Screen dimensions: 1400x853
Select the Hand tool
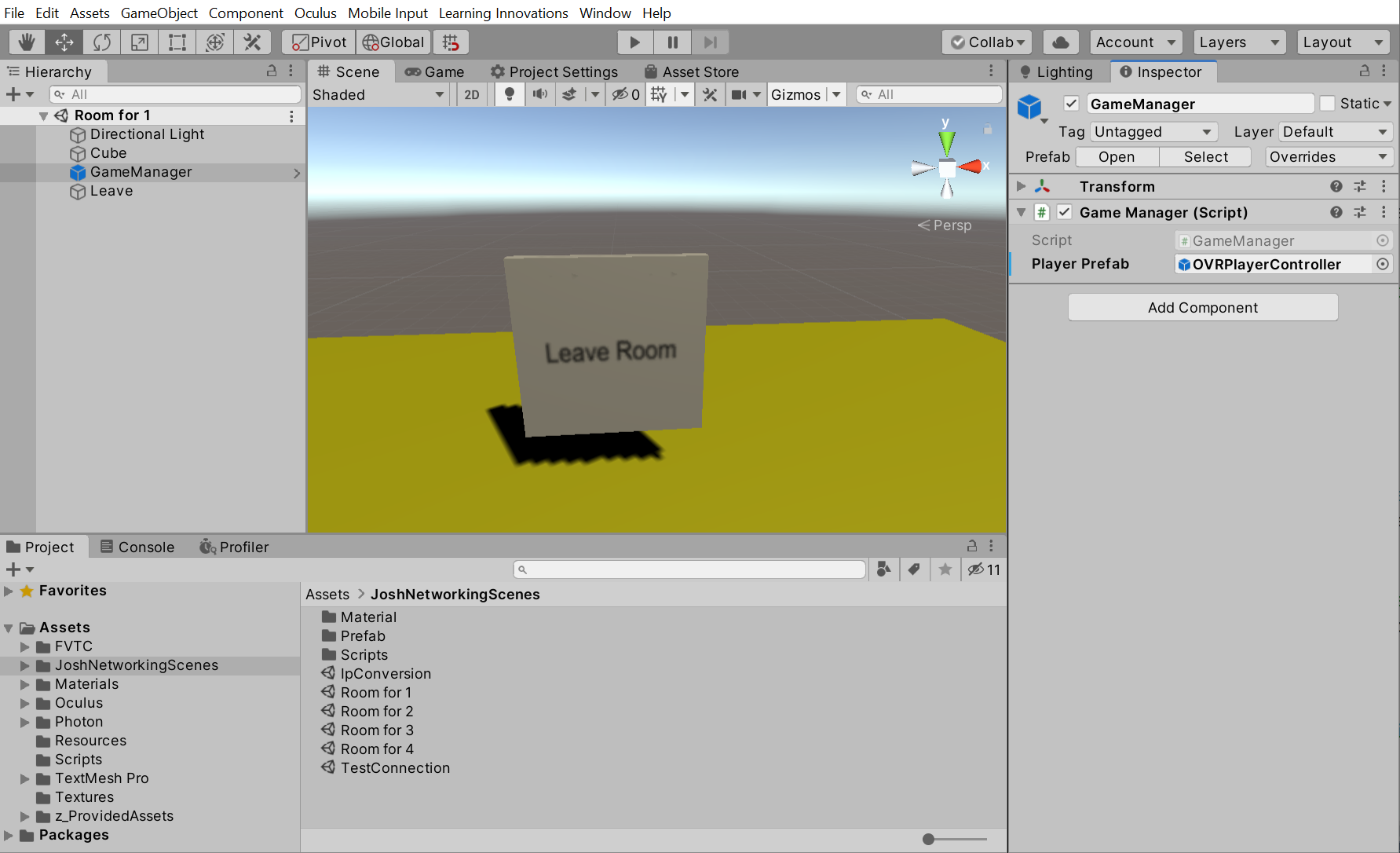tap(27, 42)
